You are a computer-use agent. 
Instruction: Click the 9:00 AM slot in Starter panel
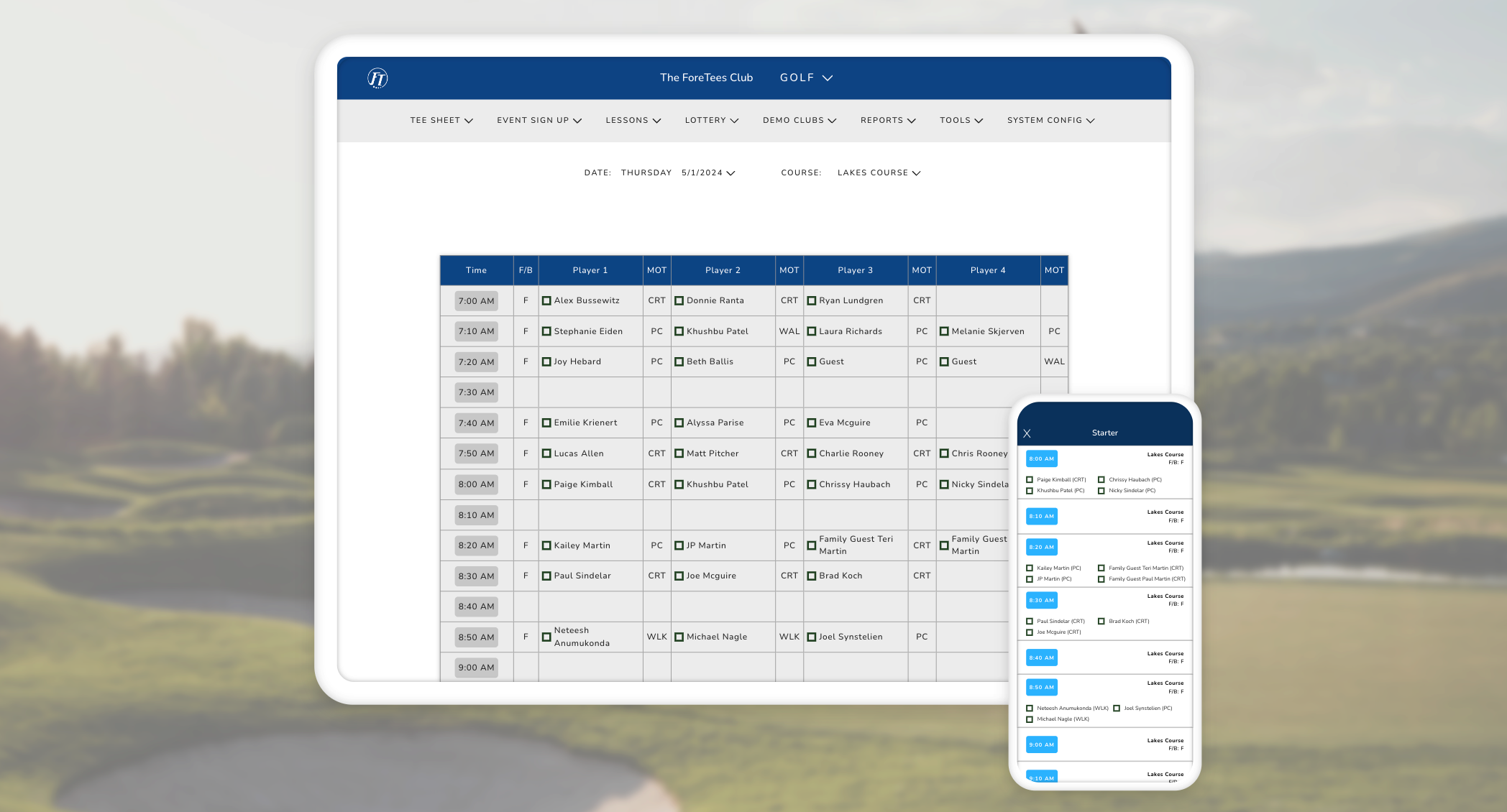[x=1041, y=744]
